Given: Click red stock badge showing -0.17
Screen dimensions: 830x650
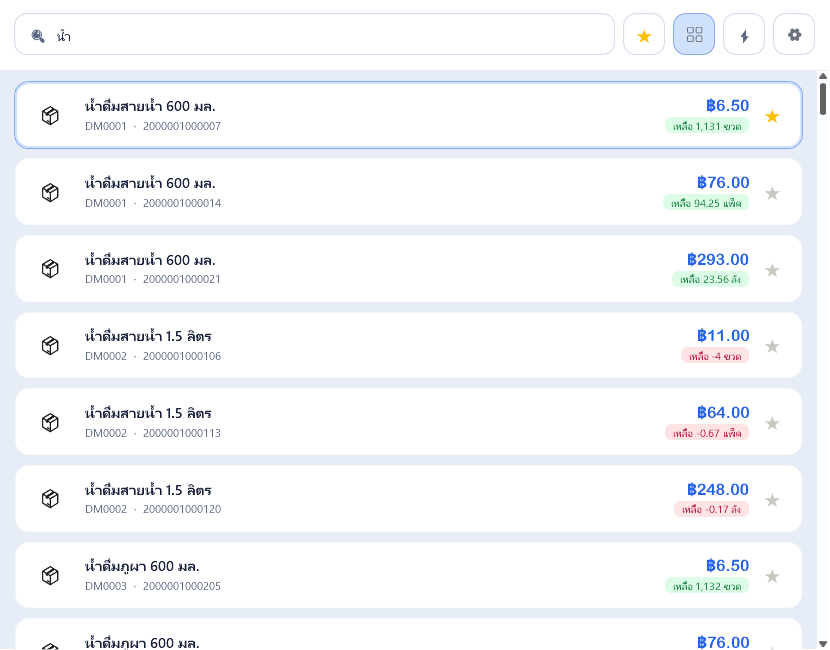Looking at the screenshot, I should (711, 509).
